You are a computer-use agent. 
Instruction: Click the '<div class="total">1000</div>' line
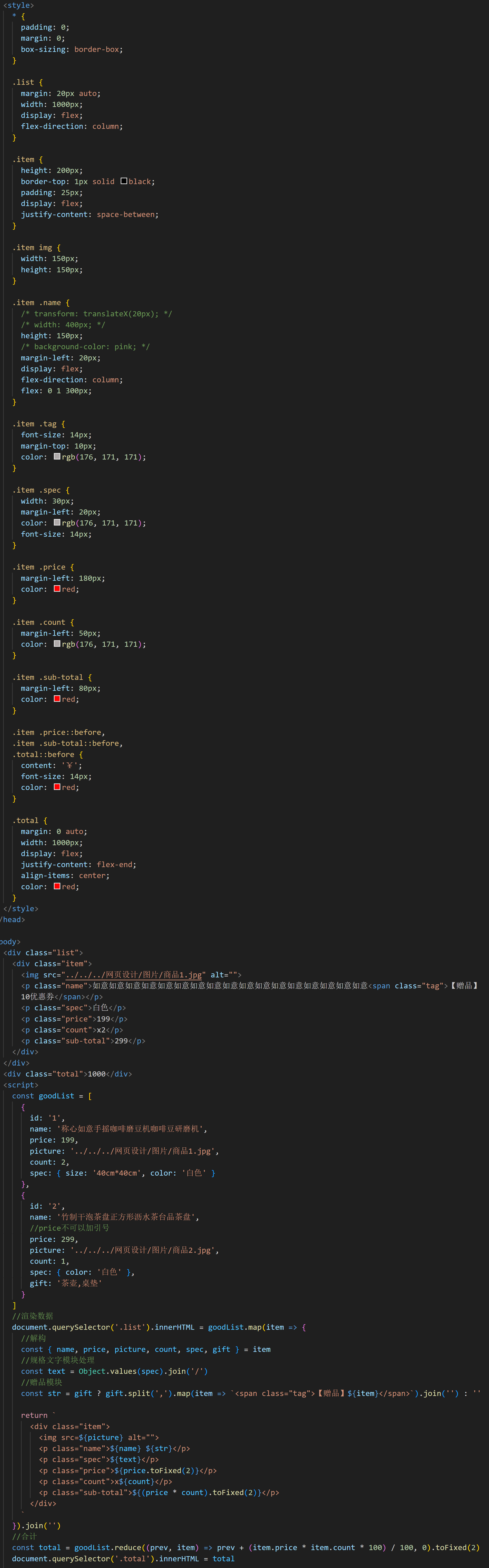tap(67, 1074)
